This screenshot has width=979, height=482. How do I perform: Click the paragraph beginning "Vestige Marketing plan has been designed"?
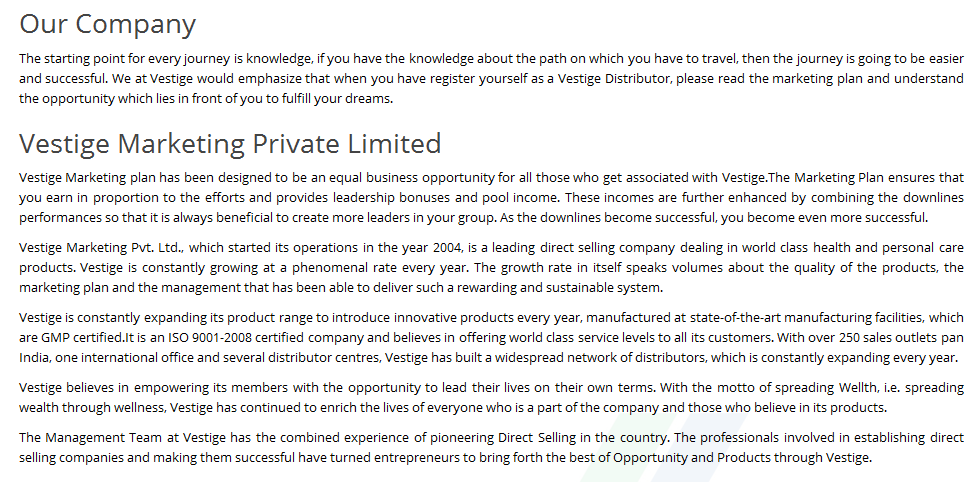pos(491,197)
